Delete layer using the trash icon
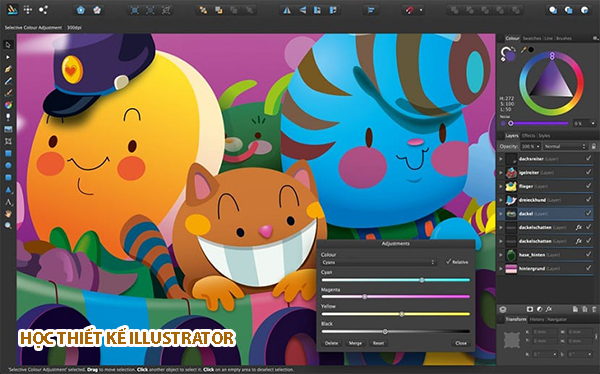 [x=594, y=309]
